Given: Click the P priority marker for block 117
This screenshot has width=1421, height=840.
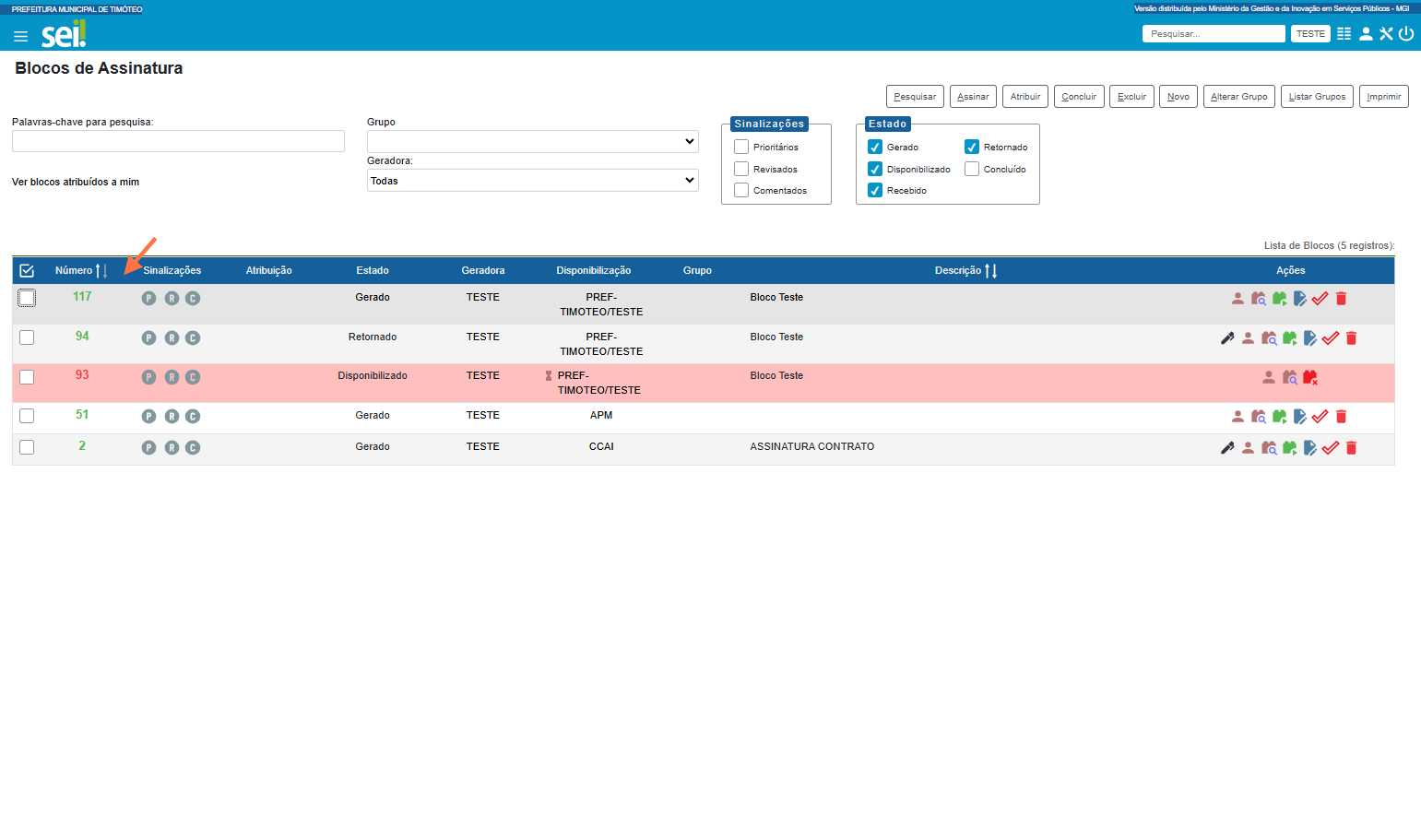Looking at the screenshot, I should 148,299.
